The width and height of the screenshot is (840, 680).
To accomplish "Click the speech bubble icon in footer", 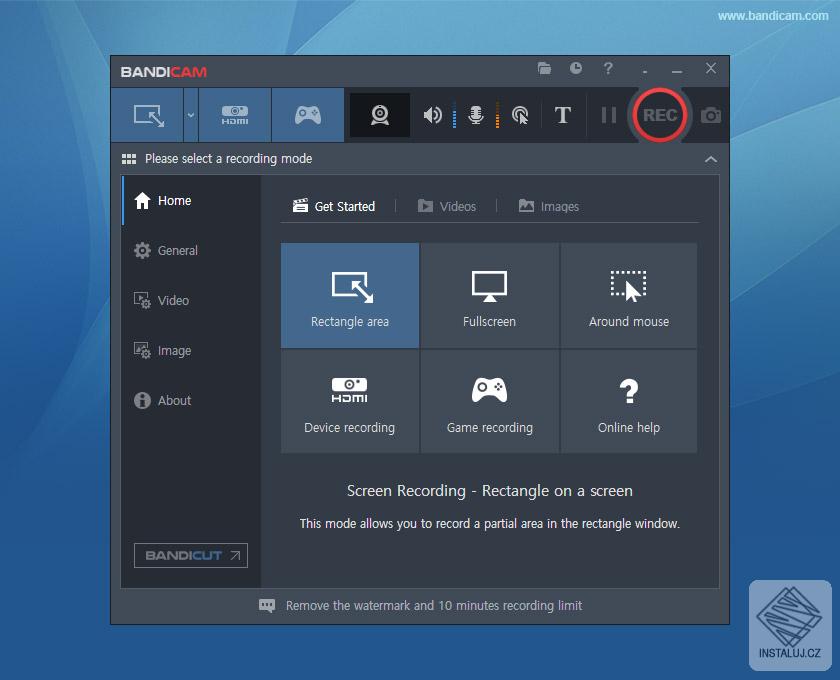I will pyautogui.click(x=267, y=606).
